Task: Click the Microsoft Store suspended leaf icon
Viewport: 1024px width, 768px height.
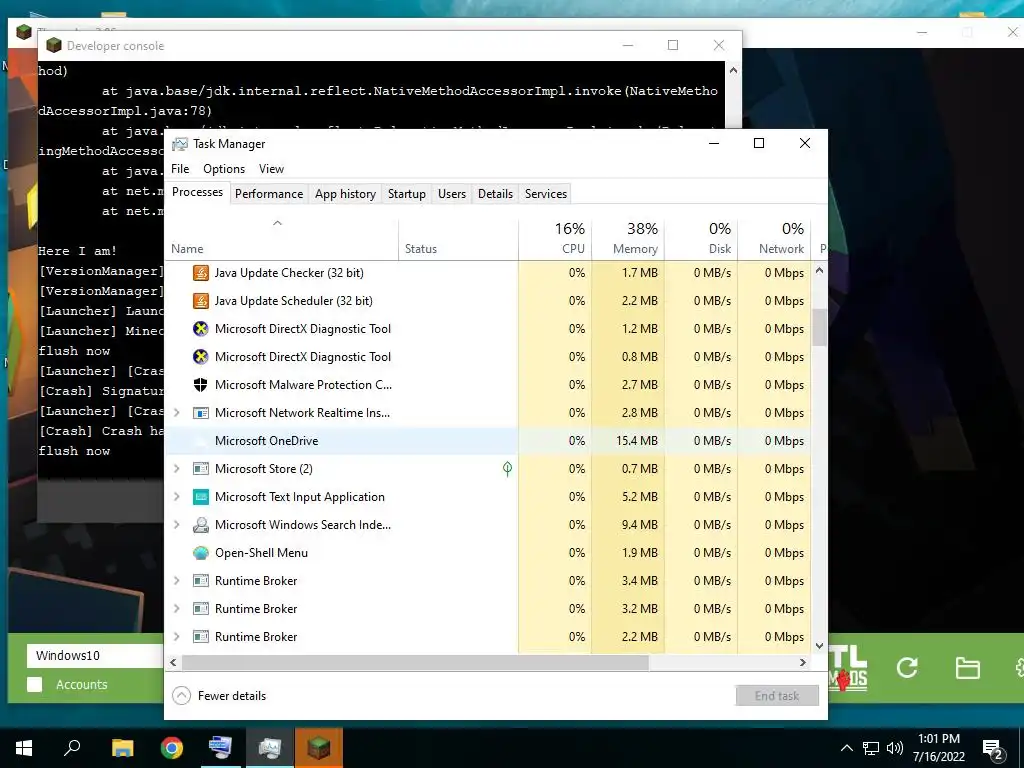Action: pyautogui.click(x=507, y=469)
